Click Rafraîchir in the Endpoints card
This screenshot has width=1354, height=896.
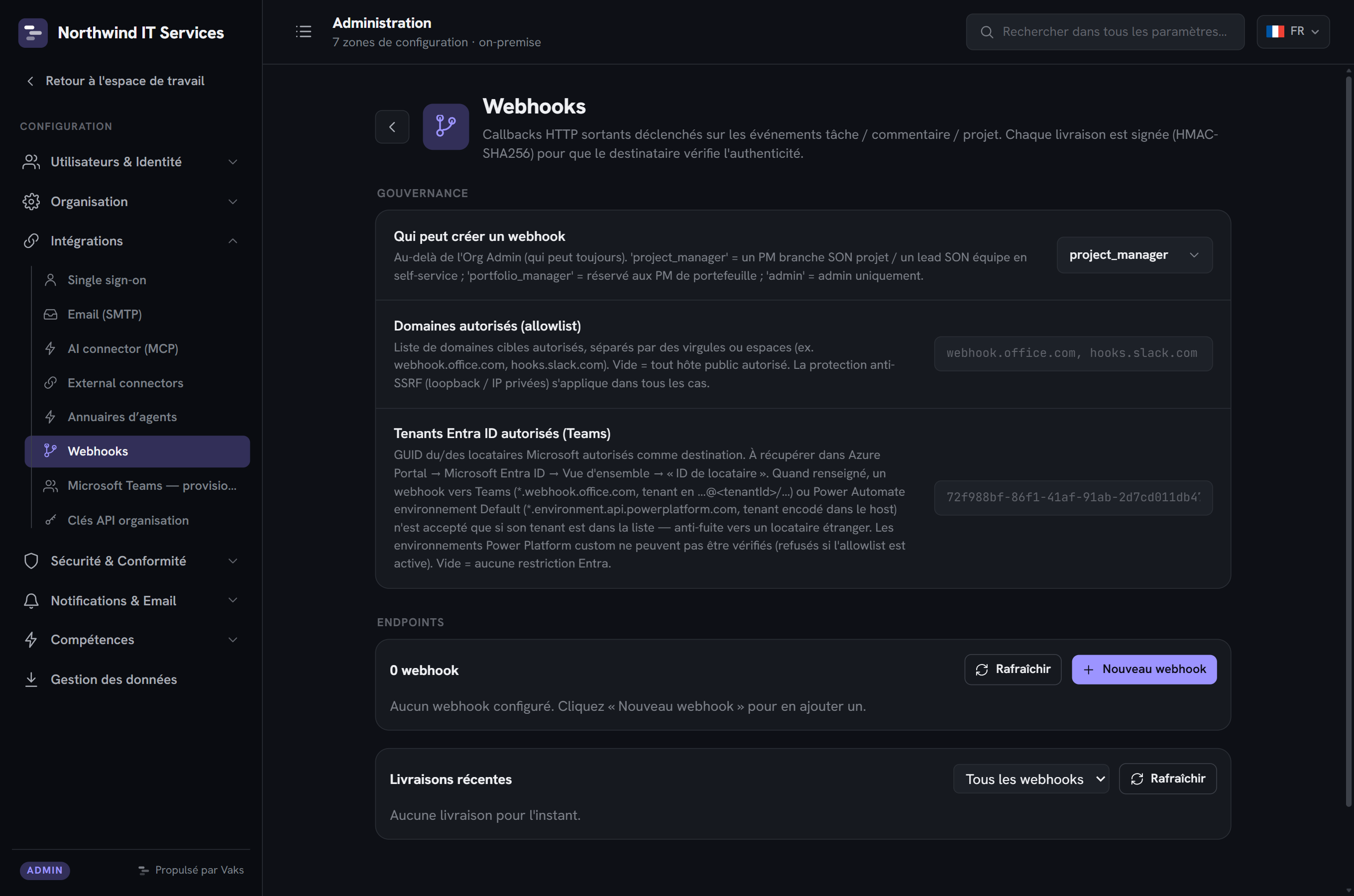[1013, 669]
